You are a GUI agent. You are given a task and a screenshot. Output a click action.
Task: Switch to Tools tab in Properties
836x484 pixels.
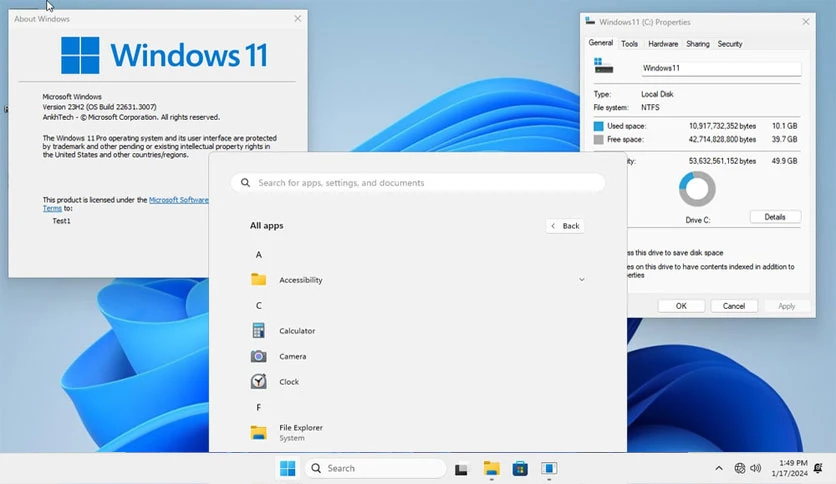[x=630, y=44]
